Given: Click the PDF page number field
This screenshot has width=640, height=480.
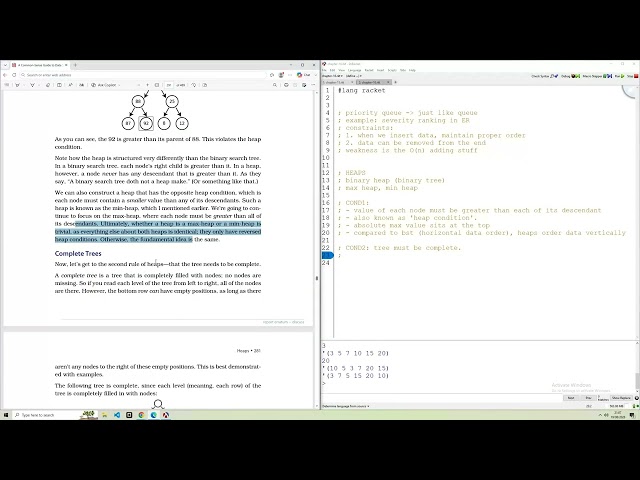Looking at the screenshot, I should [x=168, y=85].
